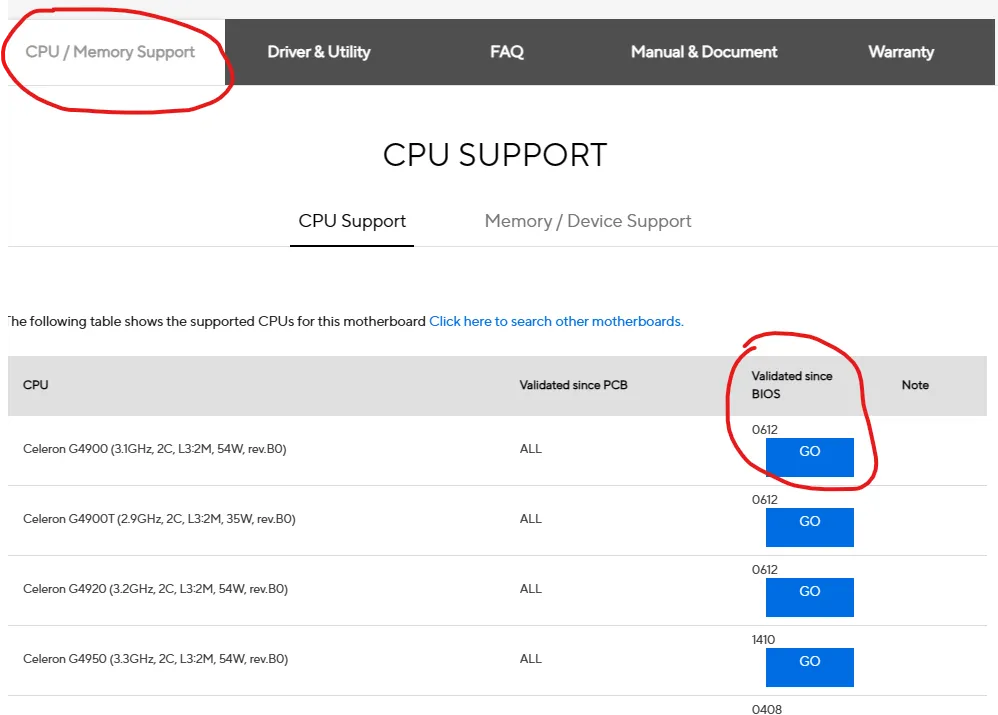998x715 pixels.
Task: Open the FAQ section
Action: pos(507,51)
